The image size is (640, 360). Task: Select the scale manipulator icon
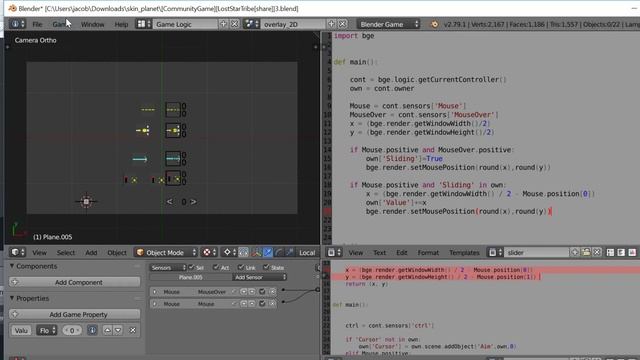pyautogui.click(x=289, y=253)
